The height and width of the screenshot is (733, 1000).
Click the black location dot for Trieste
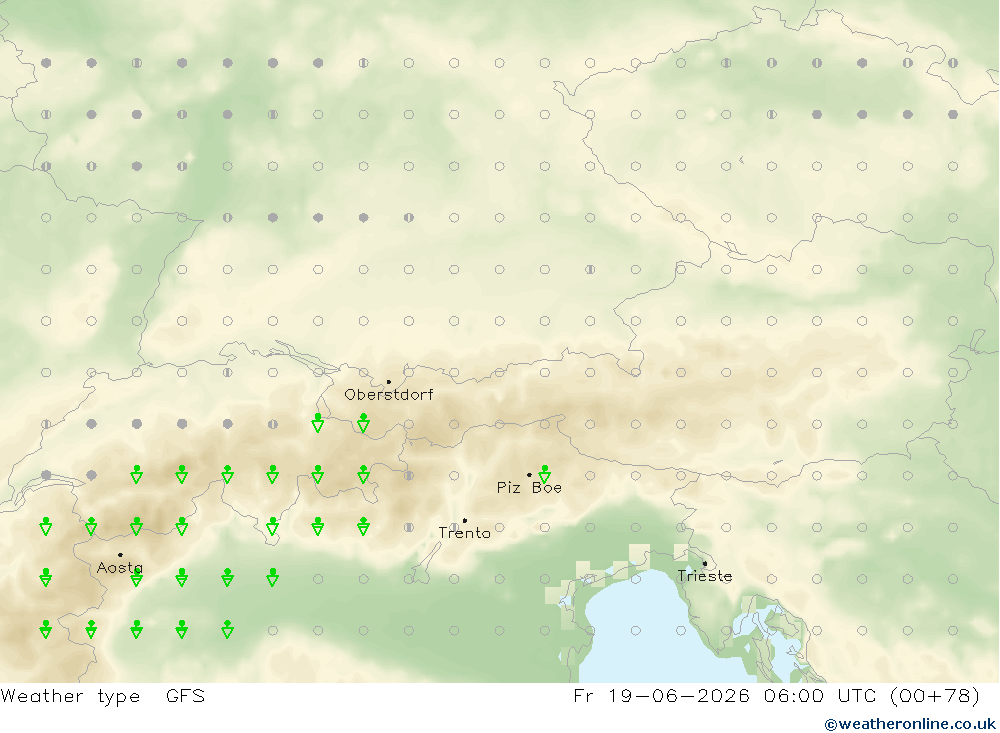[x=705, y=563]
